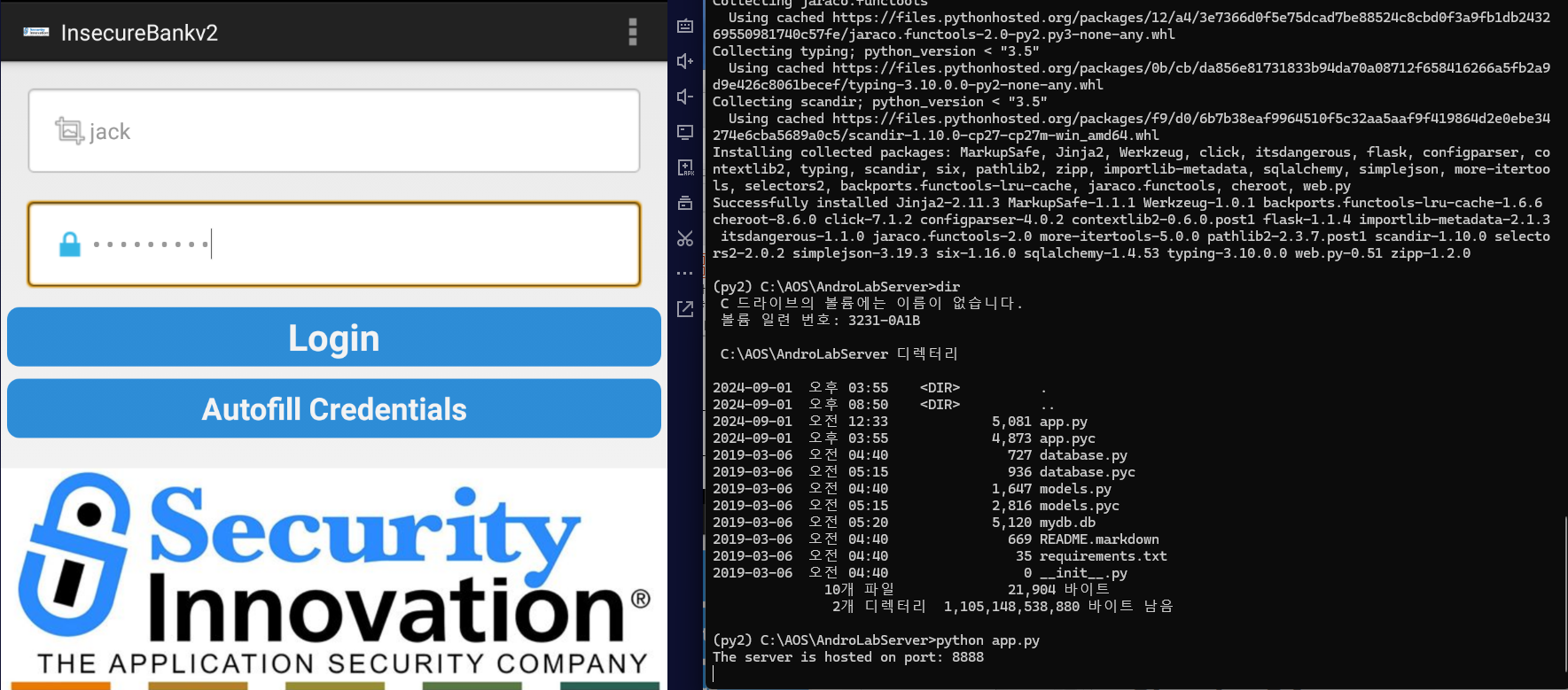This screenshot has height=690, width=1568.
Task: Click the app.pyc entry in directory listing
Action: tap(1067, 438)
